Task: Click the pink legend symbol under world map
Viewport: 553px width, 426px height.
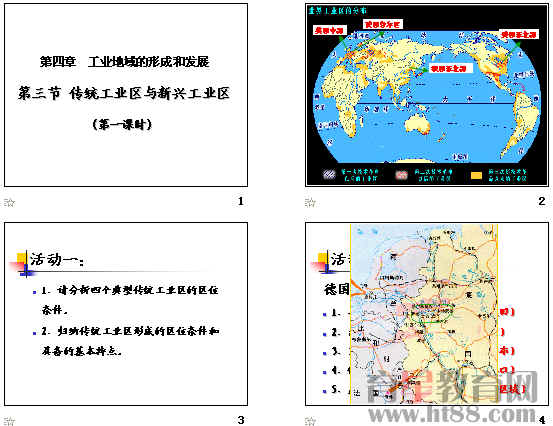Action: coord(401,175)
